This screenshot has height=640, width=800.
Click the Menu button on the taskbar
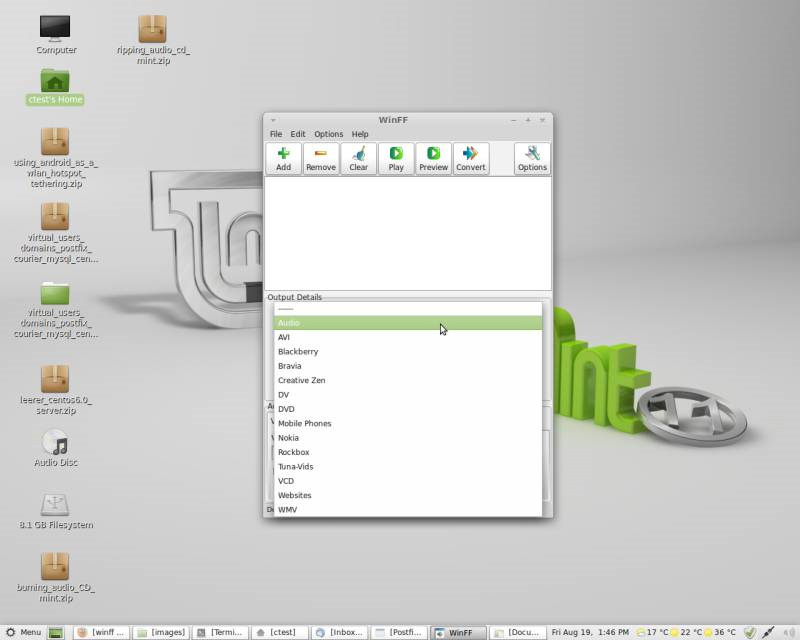[x=23, y=632]
